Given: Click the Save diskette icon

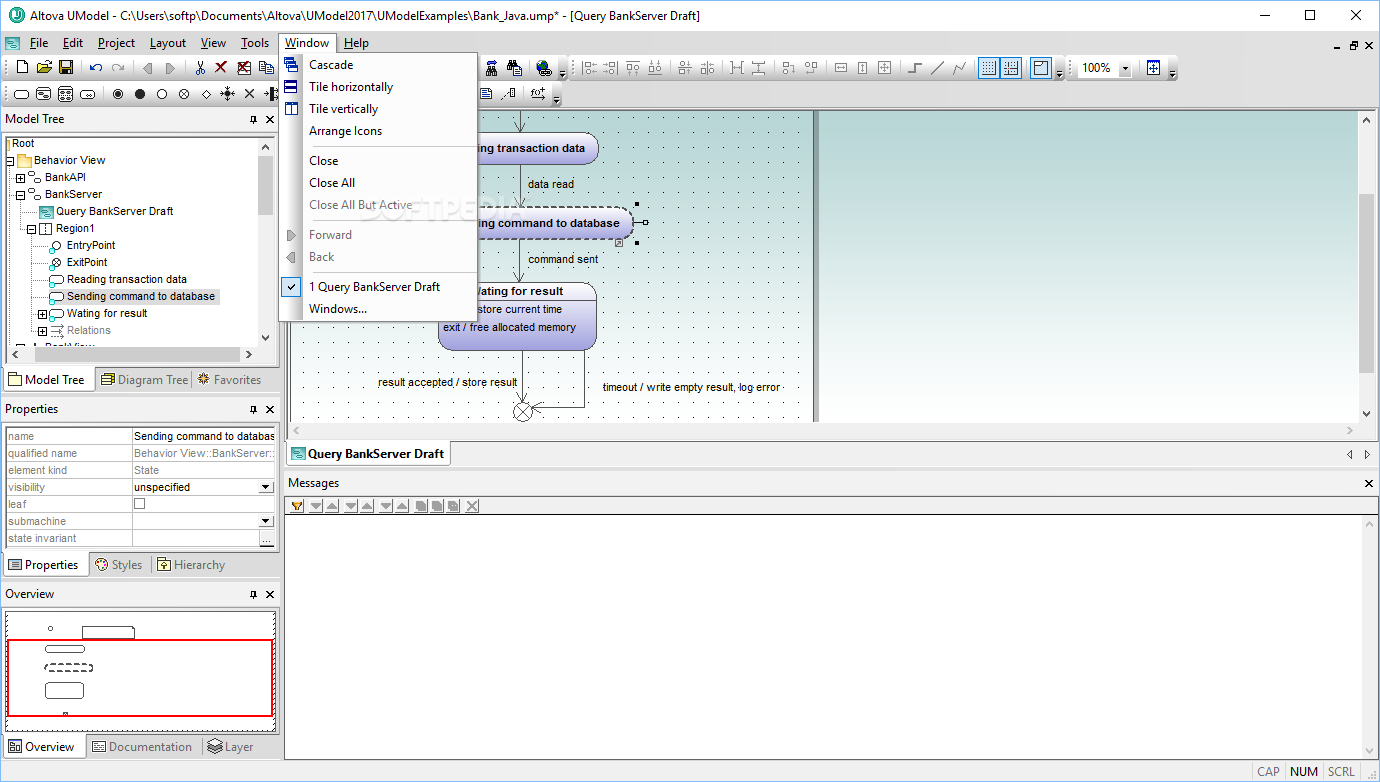Looking at the screenshot, I should tap(66, 68).
